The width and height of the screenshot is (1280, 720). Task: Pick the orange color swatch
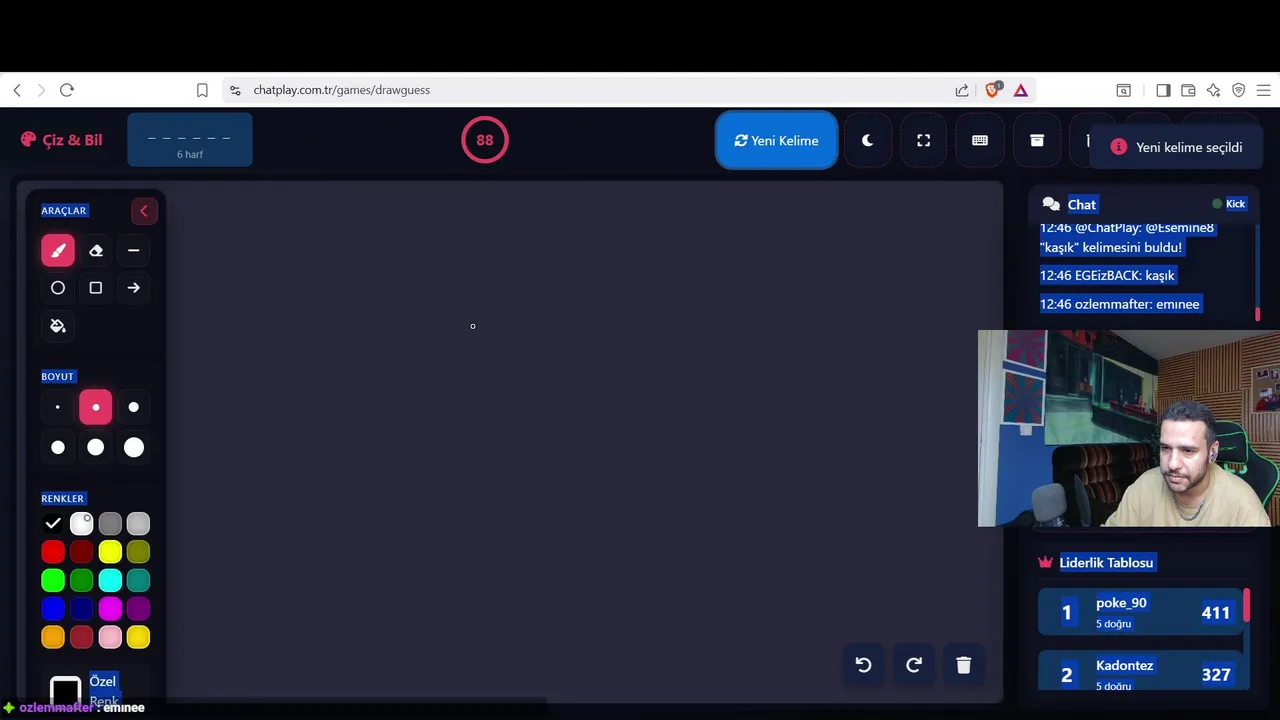click(53, 637)
